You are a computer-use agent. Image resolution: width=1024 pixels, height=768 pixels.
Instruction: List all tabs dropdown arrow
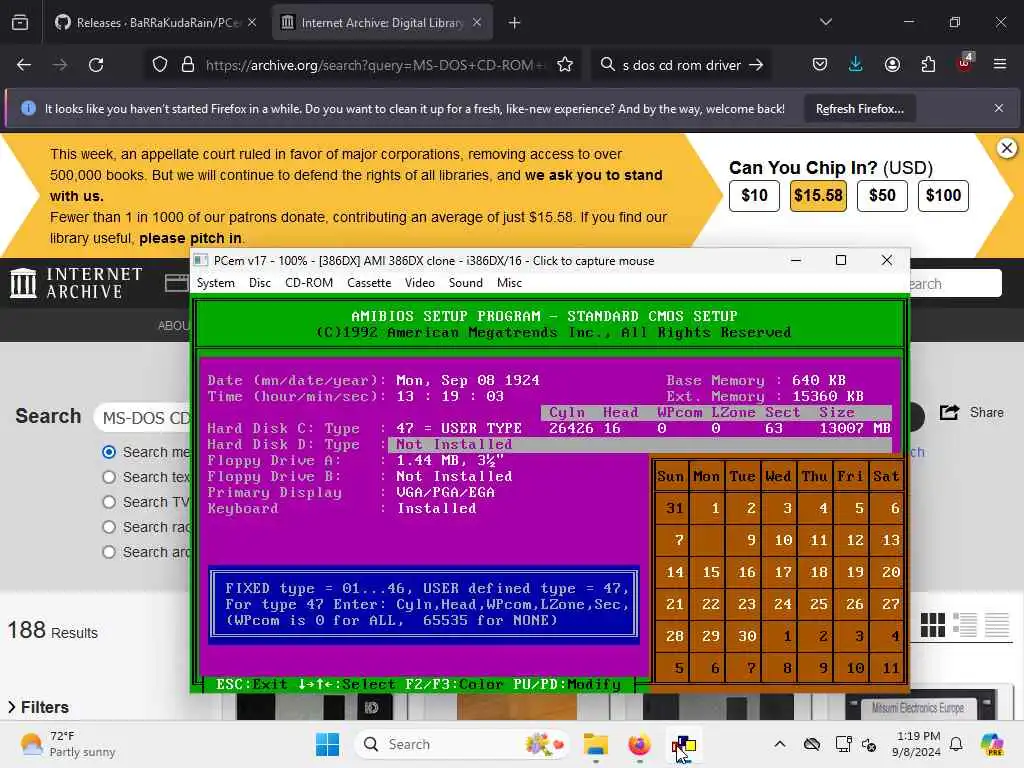[x=826, y=22]
